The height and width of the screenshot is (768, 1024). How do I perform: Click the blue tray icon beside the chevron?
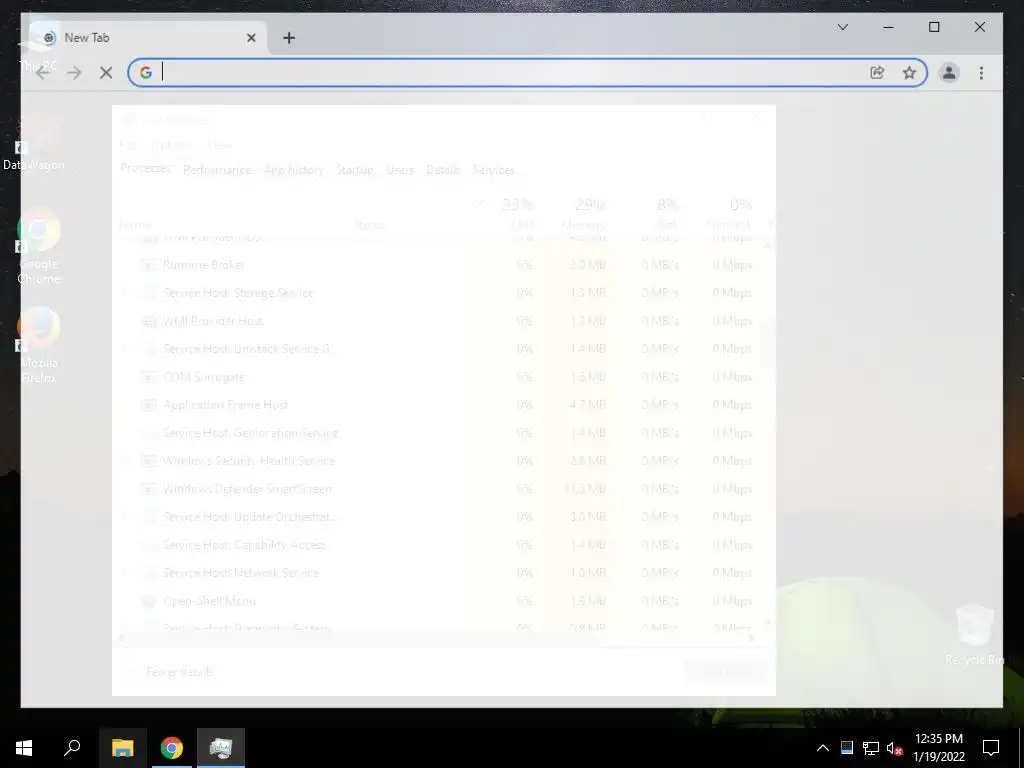coord(846,748)
